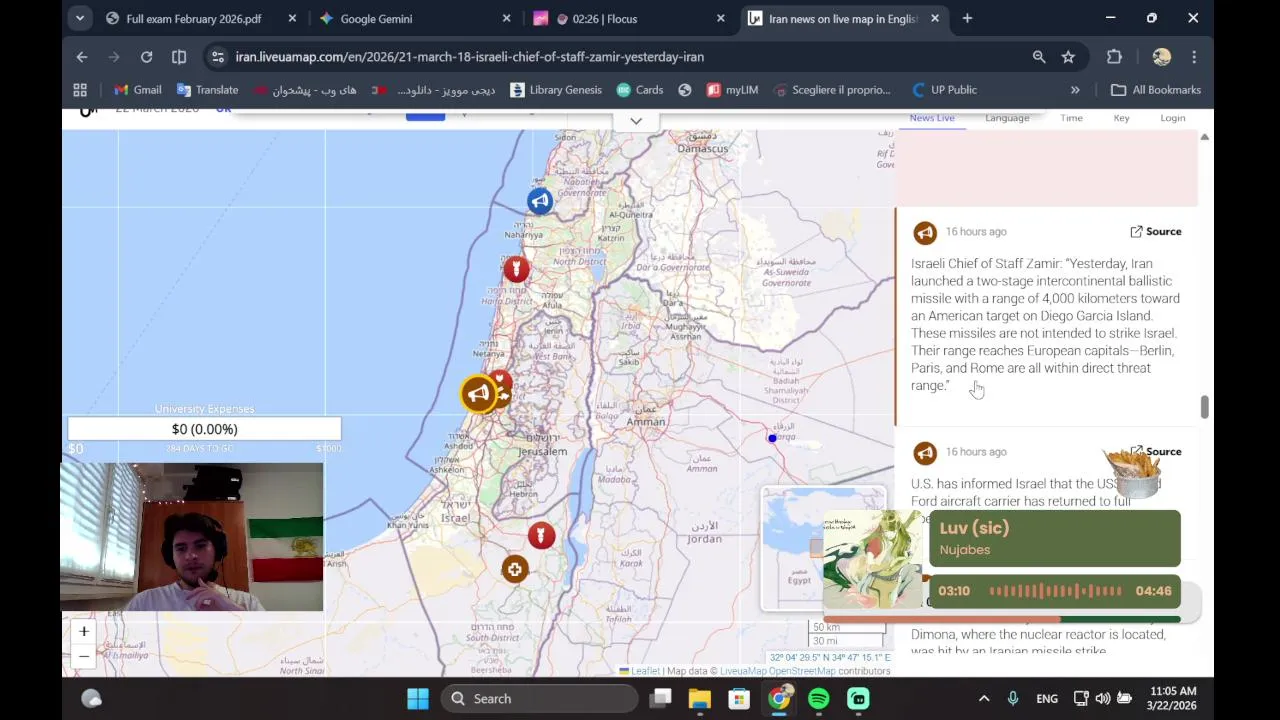Screen dimensions: 1280x720
Task: Click the brown medical cross marker near Dimona
Action: point(515,569)
